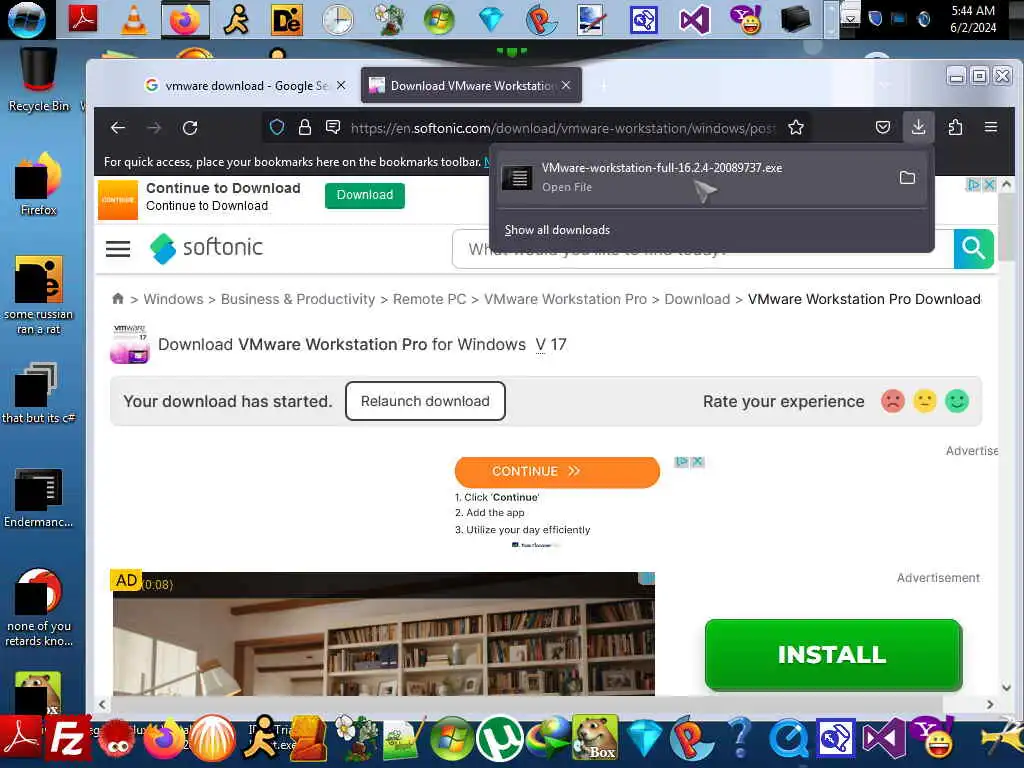Open the Softonic hamburger site menu
Viewport: 1024px width, 768px height.
(x=118, y=249)
